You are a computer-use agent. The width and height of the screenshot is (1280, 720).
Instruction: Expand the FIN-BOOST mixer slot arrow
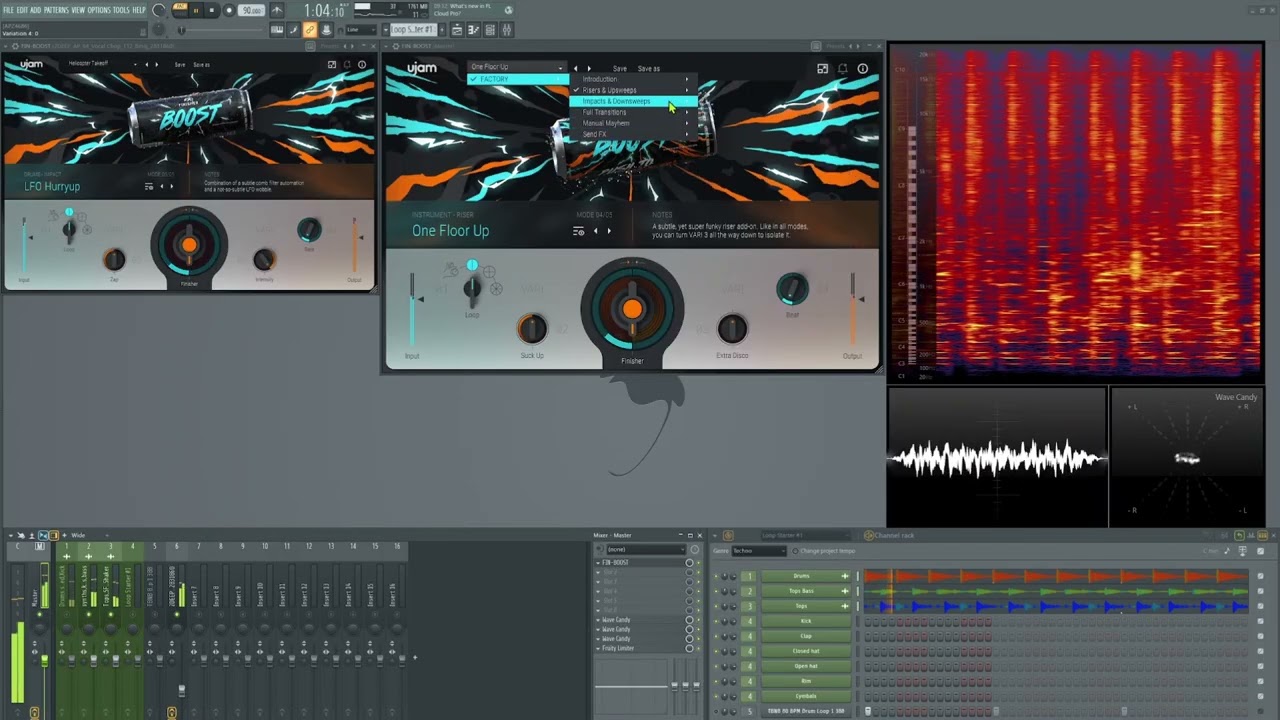pyautogui.click(x=598, y=563)
